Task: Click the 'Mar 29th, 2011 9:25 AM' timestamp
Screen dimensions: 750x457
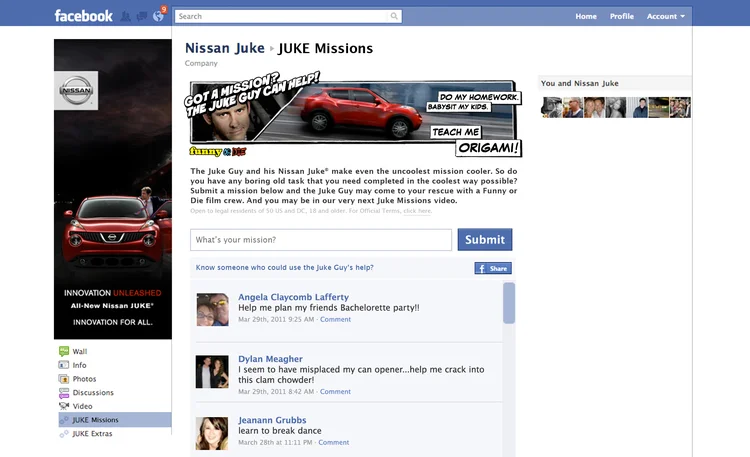Action: tap(276, 319)
